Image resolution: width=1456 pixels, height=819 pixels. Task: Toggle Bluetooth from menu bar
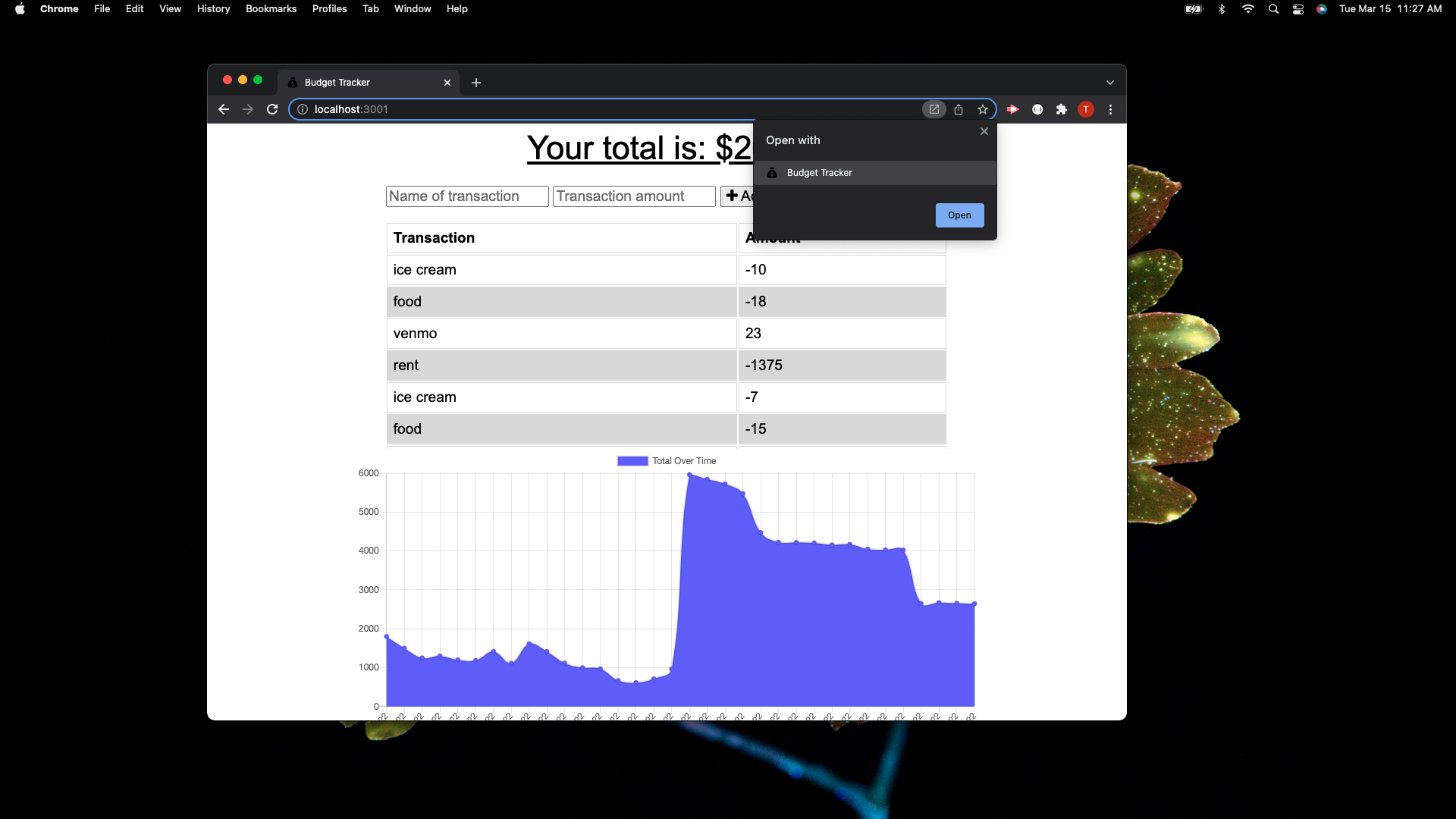[x=1222, y=9]
